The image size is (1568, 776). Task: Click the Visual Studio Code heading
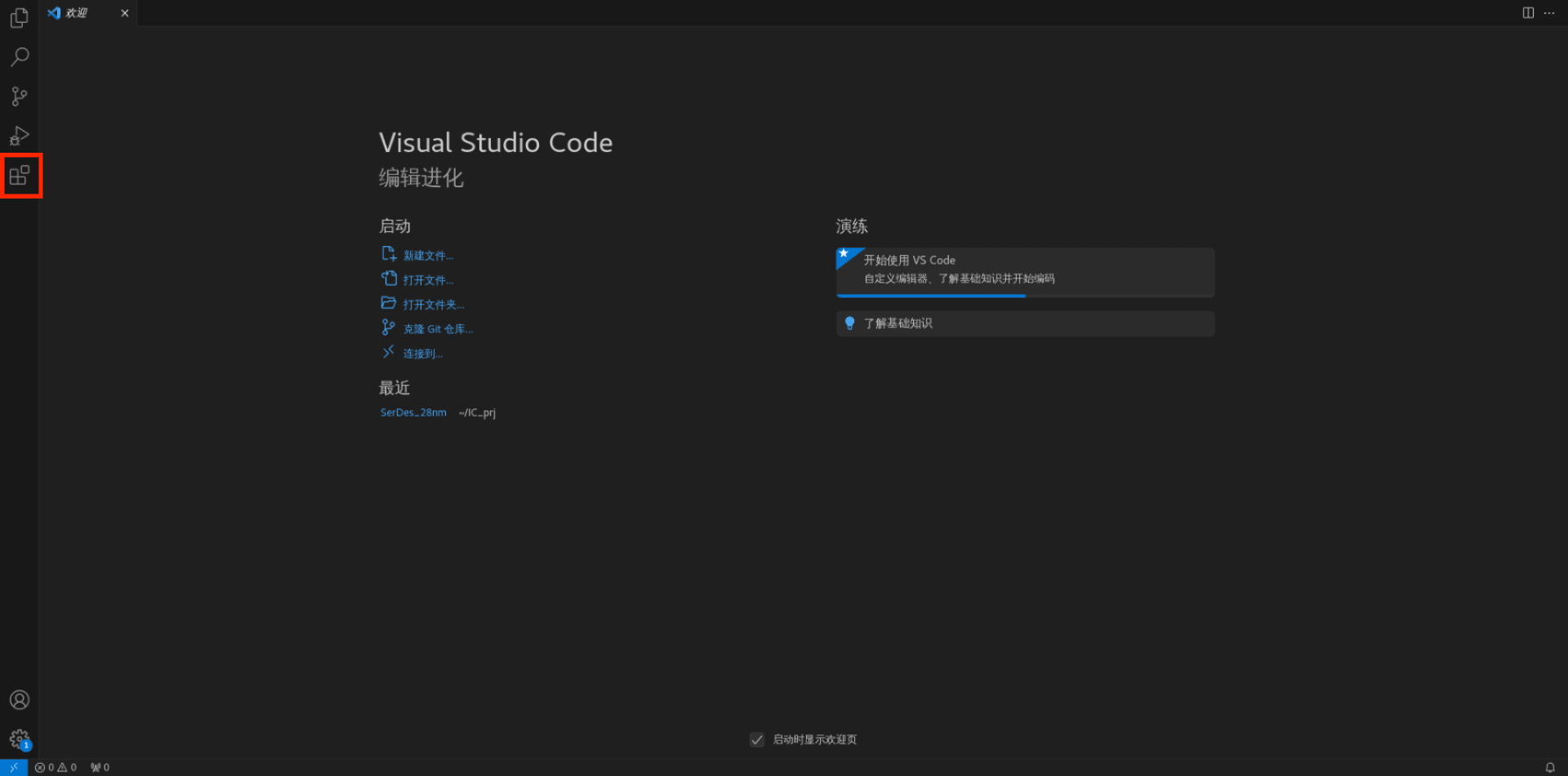pos(496,143)
